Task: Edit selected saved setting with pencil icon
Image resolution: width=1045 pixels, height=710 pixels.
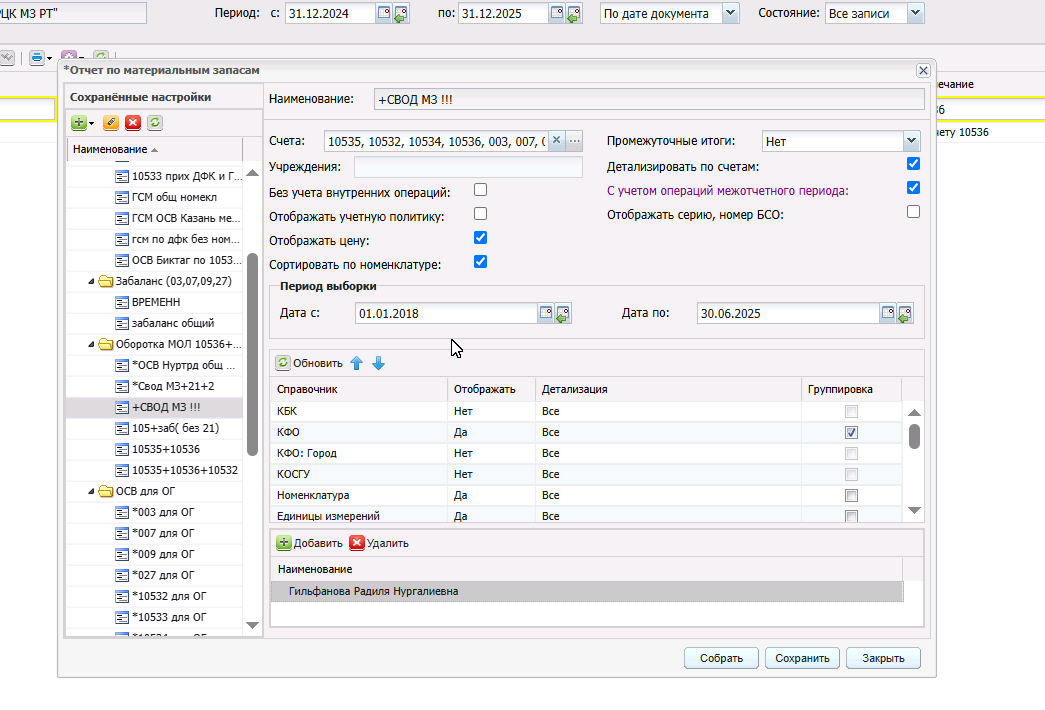Action: 111,123
